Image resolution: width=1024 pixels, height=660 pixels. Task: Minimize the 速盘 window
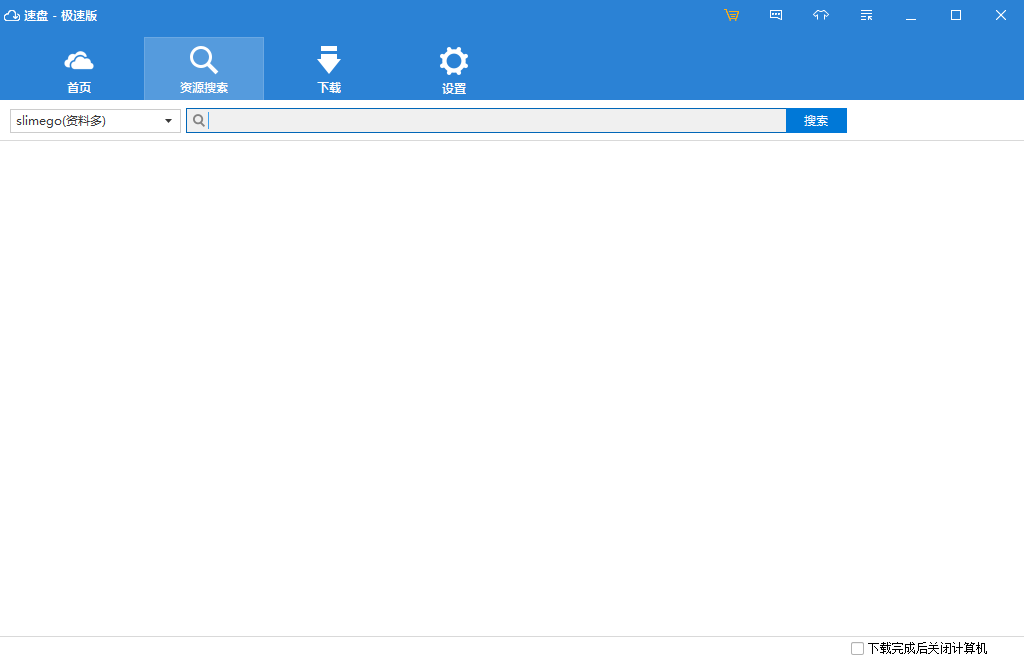pos(911,15)
